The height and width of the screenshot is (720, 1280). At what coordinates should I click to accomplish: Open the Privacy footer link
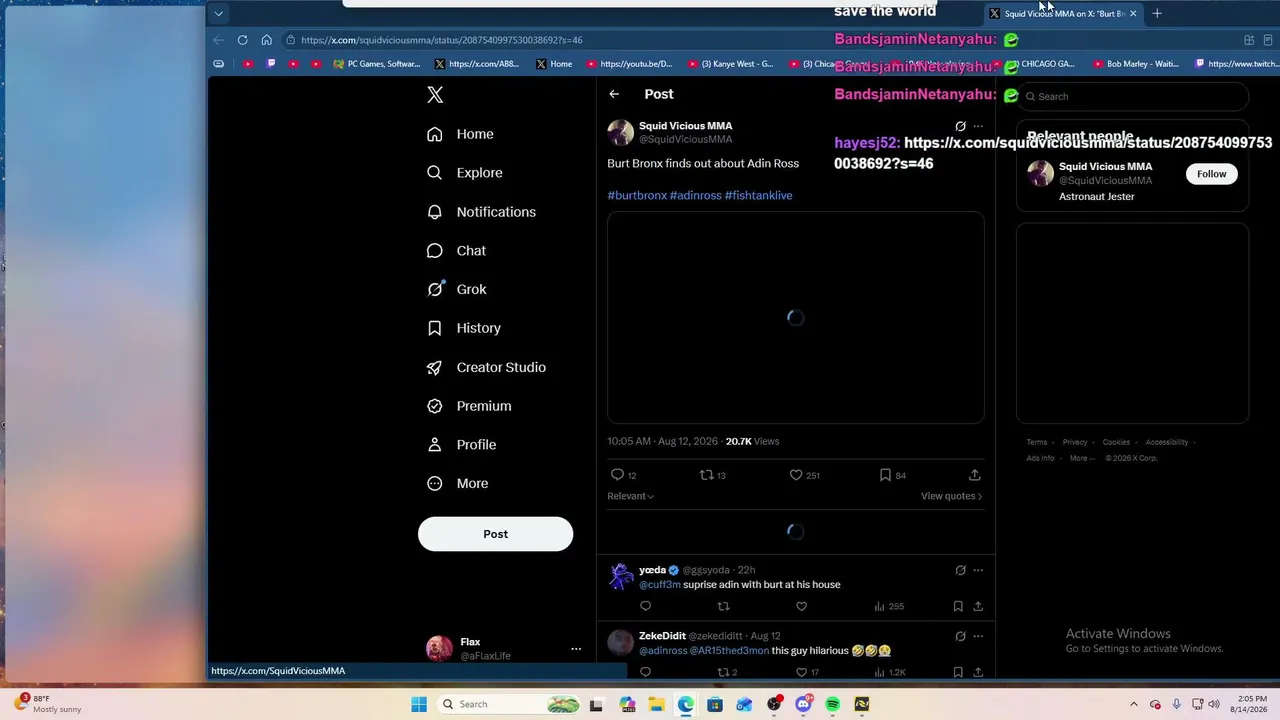tap(1075, 442)
